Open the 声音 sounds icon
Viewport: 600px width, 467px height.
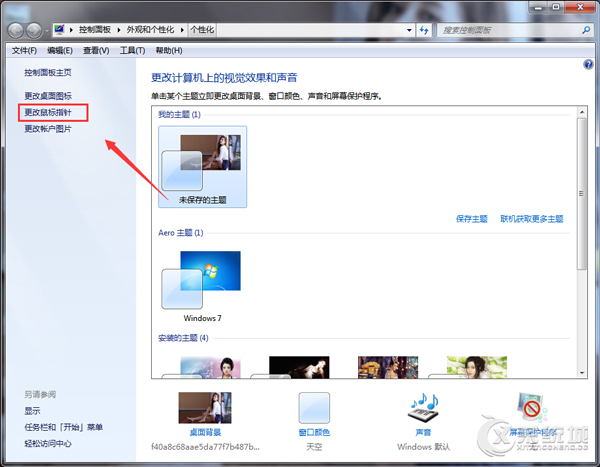(423, 408)
